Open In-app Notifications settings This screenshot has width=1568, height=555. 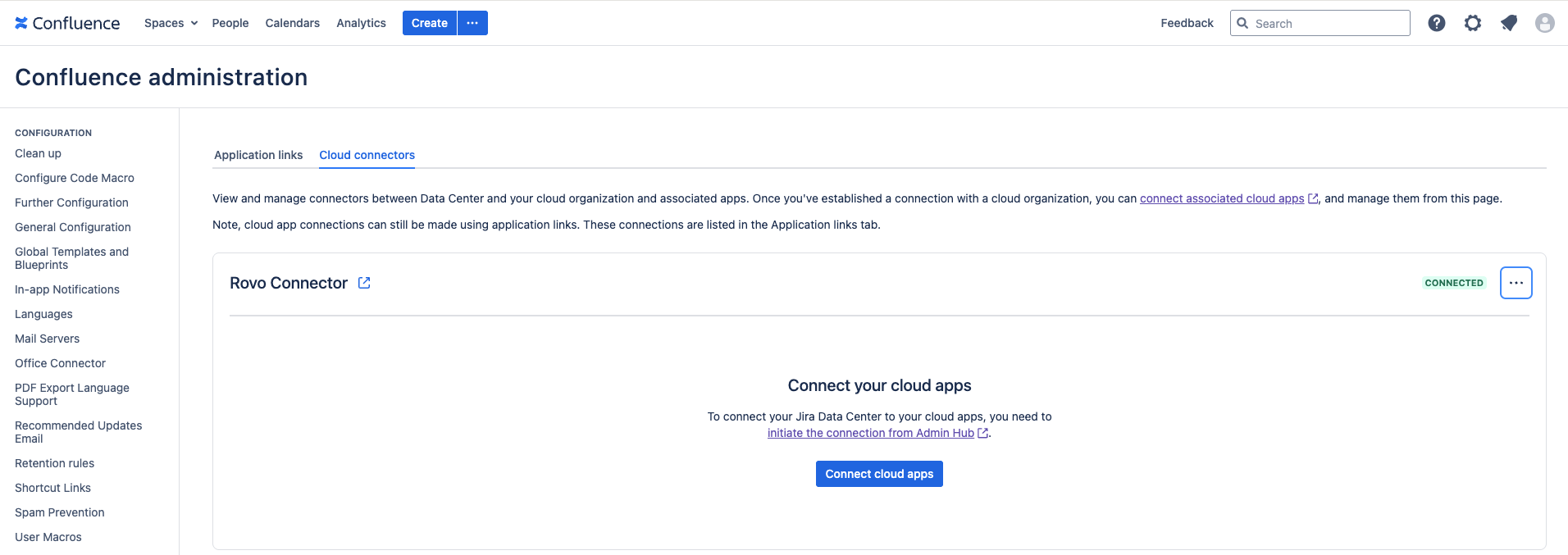tap(67, 289)
